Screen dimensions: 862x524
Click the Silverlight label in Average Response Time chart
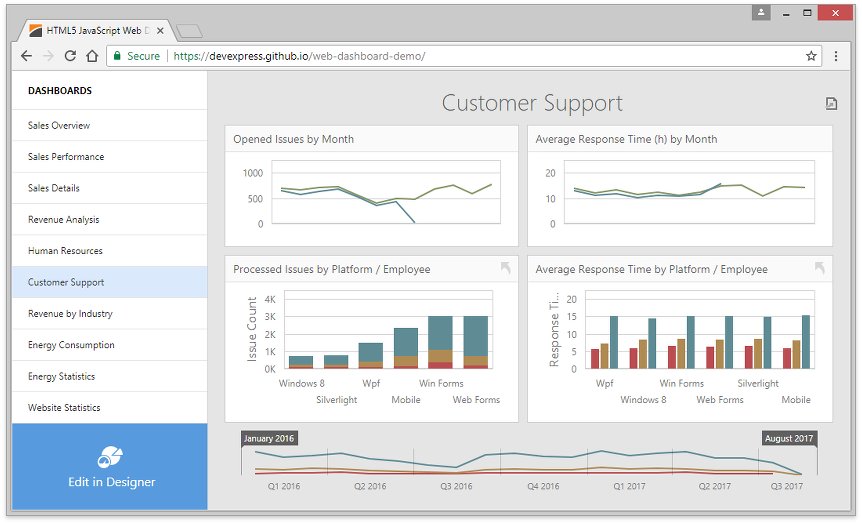click(x=758, y=383)
